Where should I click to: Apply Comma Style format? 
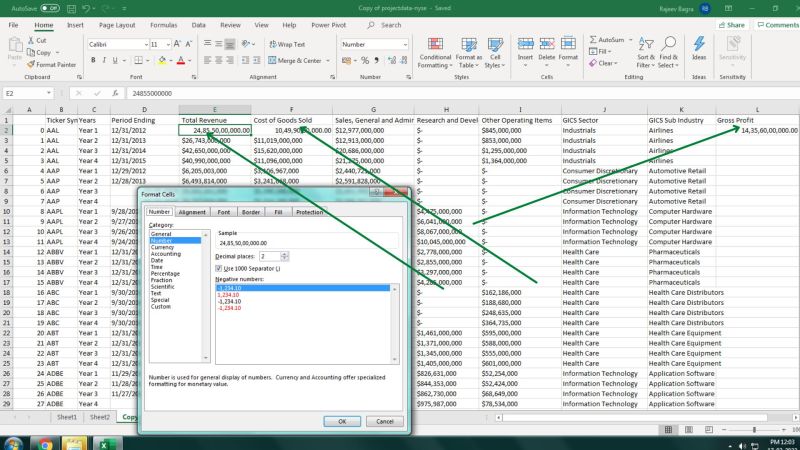pos(377,60)
